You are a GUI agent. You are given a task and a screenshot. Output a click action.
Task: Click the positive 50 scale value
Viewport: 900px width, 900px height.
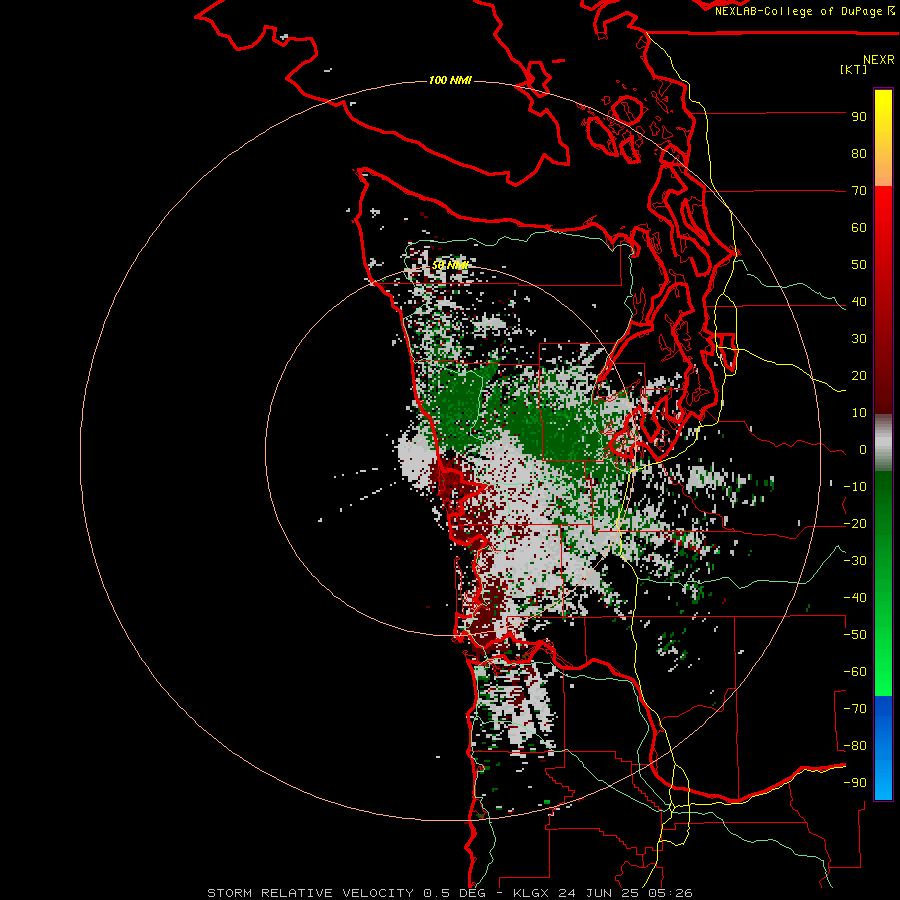coord(859,265)
